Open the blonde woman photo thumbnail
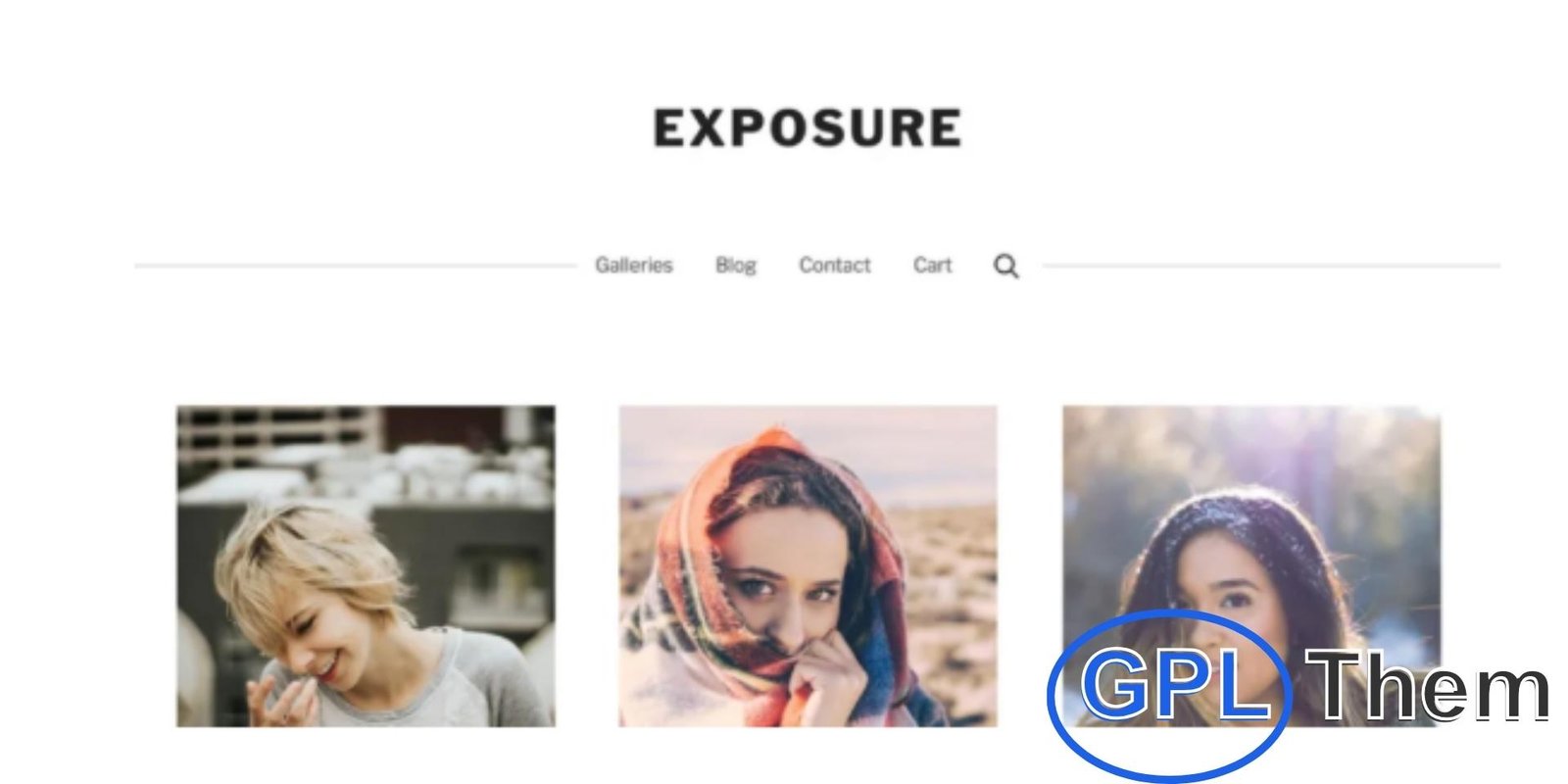Viewport: 1568px width, 784px height. click(x=366, y=566)
